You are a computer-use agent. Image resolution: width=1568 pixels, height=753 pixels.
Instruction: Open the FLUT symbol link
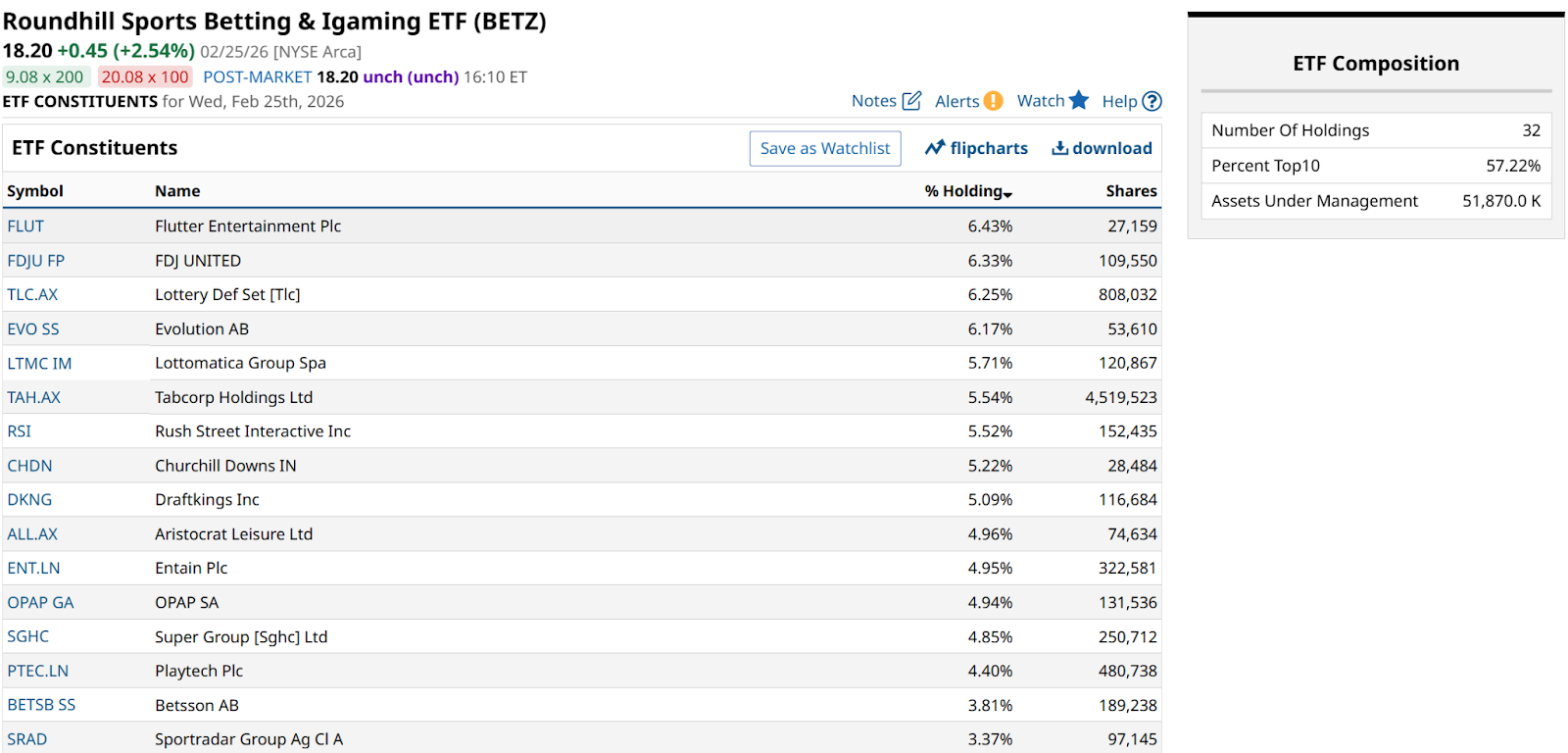pyautogui.click(x=25, y=226)
